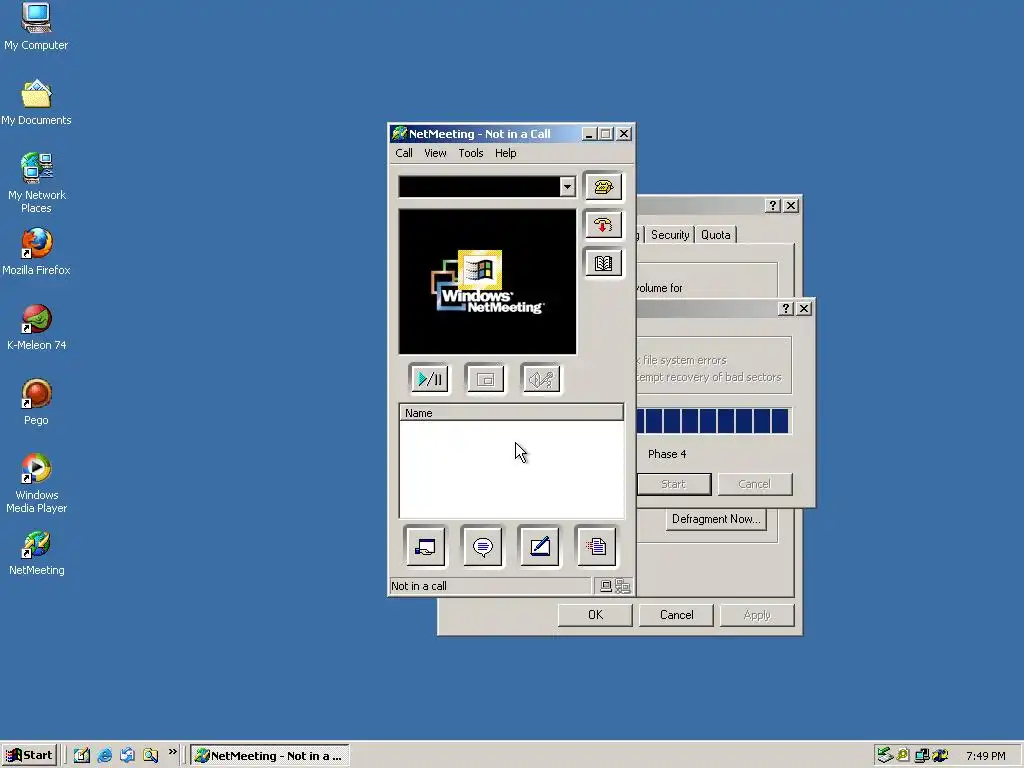Screen dimensions: 1024x768
Task: Open the Chat speech-bubble tool
Action: tap(483, 547)
